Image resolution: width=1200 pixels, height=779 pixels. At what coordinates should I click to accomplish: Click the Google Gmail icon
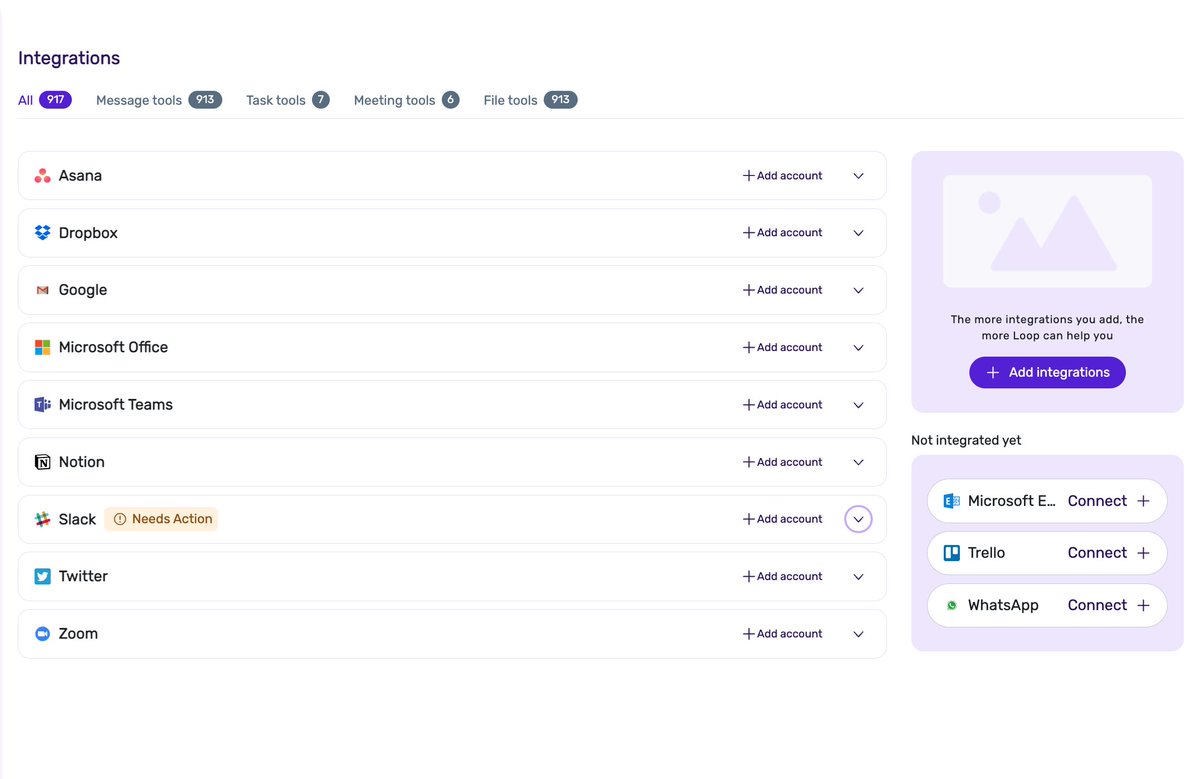tap(42, 290)
